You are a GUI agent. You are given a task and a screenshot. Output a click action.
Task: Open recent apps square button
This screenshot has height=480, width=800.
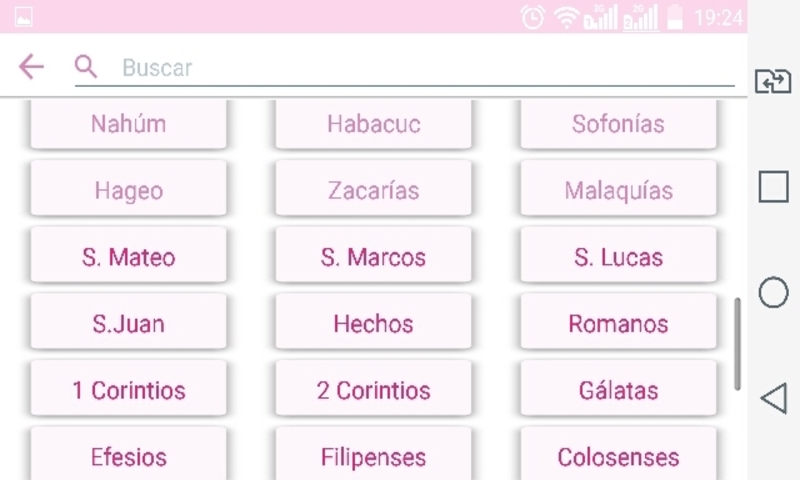point(773,187)
